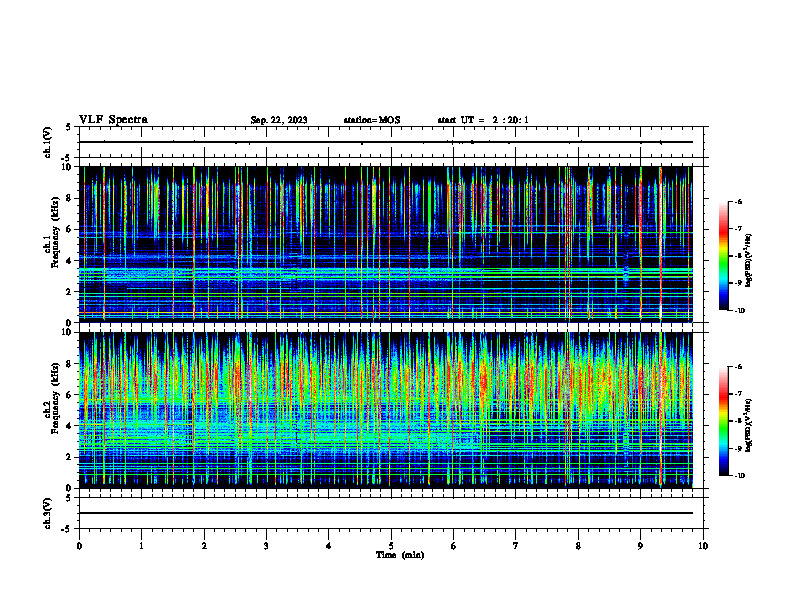Click tick label '1' on the time axis

141,546
